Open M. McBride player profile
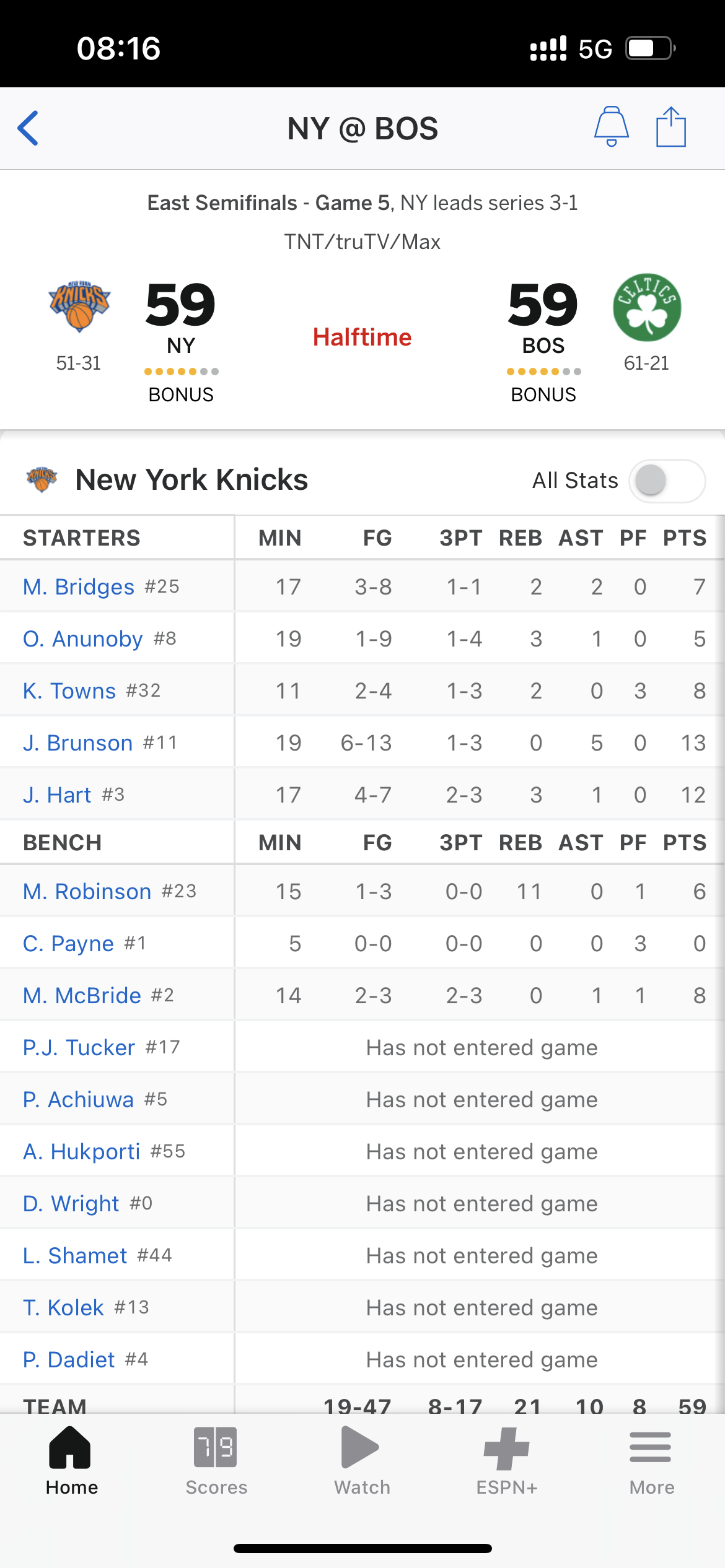 point(82,995)
